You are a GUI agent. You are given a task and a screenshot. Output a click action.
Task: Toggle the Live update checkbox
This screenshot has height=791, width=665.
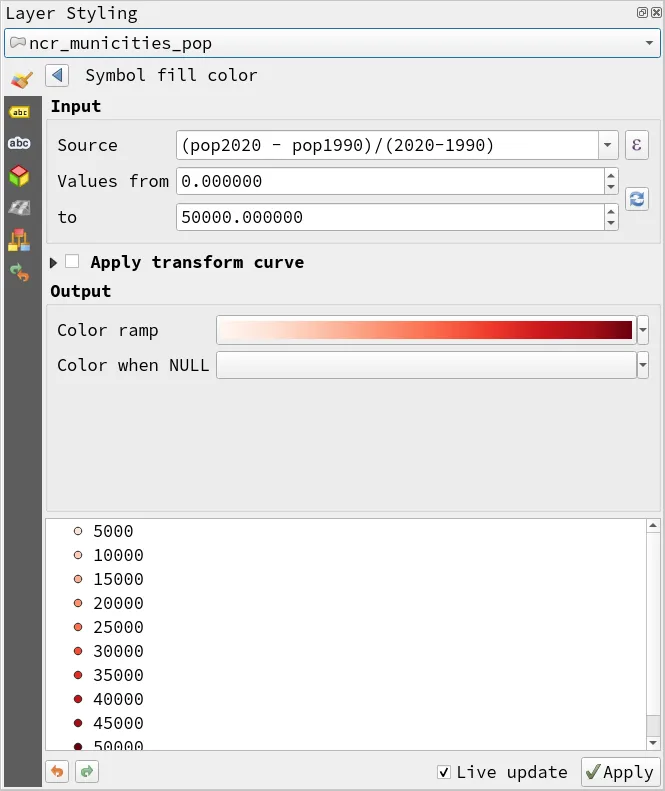point(444,772)
